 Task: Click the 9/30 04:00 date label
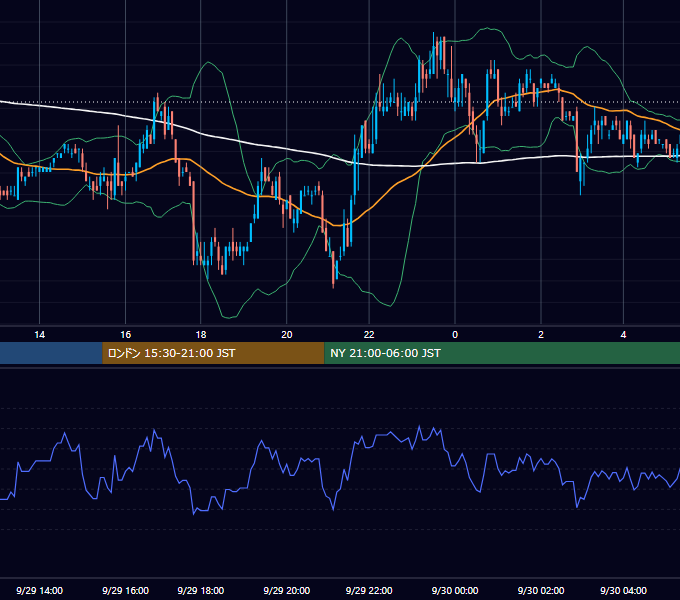(623, 590)
